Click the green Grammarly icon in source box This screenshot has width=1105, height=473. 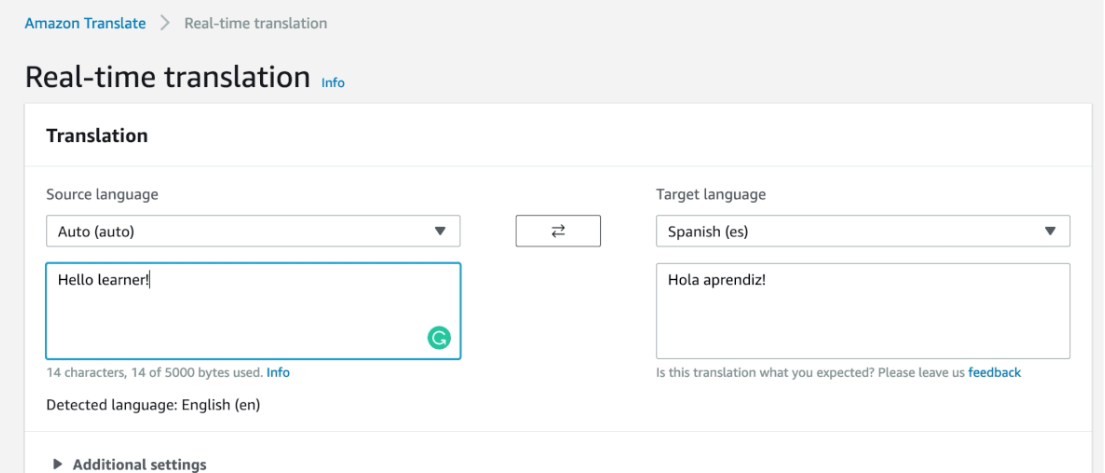[438, 339]
